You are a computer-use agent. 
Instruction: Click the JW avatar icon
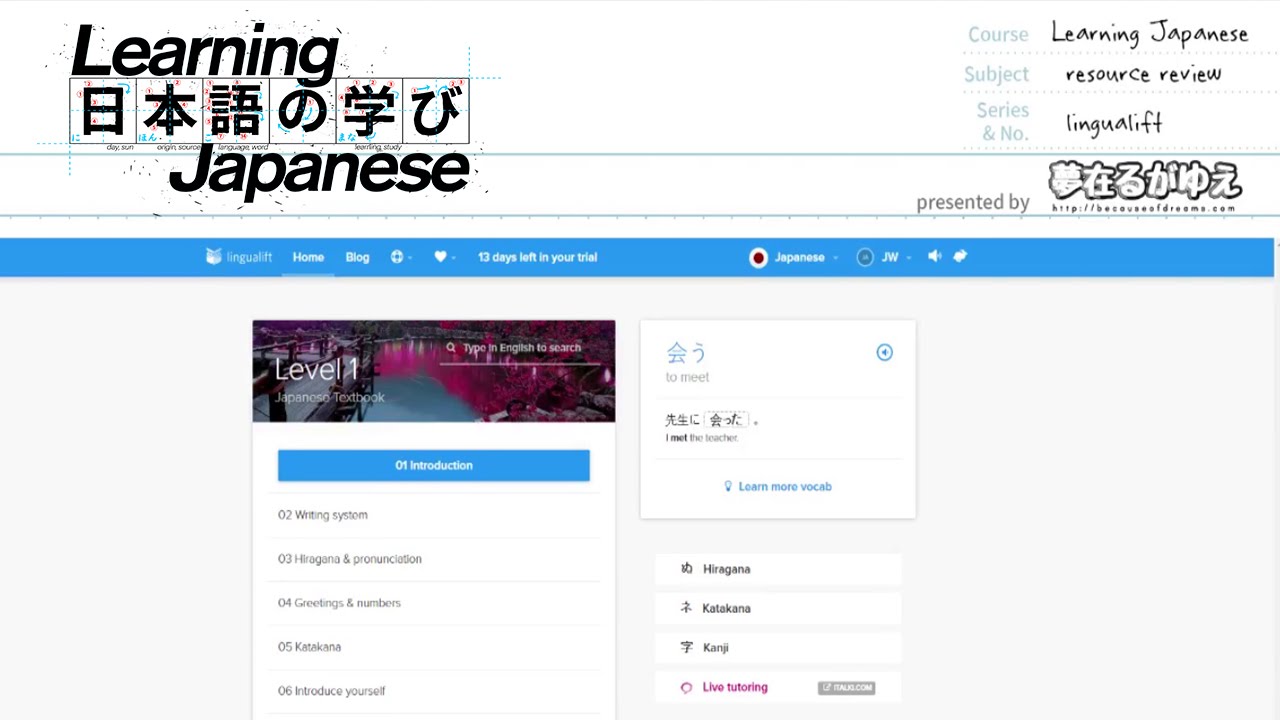(865, 257)
